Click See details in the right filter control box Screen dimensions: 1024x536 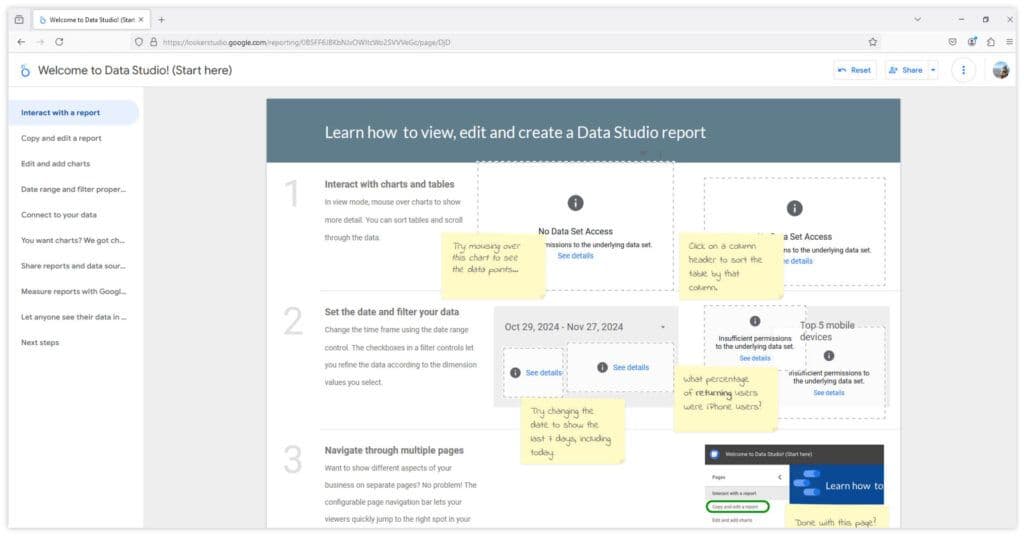click(631, 368)
